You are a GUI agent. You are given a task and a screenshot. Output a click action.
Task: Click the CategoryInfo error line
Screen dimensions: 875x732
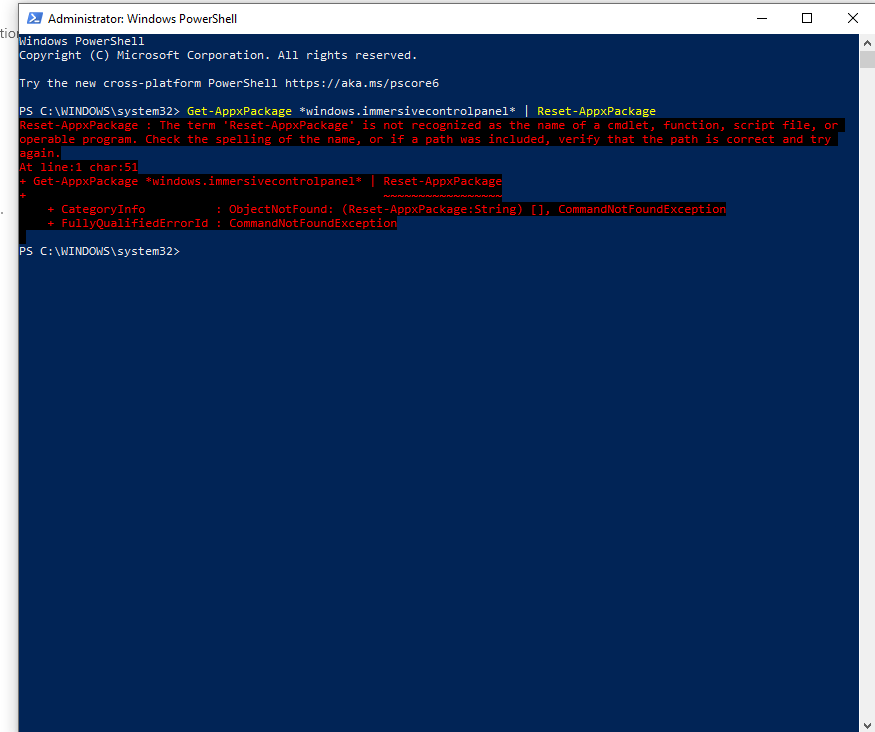click(x=386, y=209)
